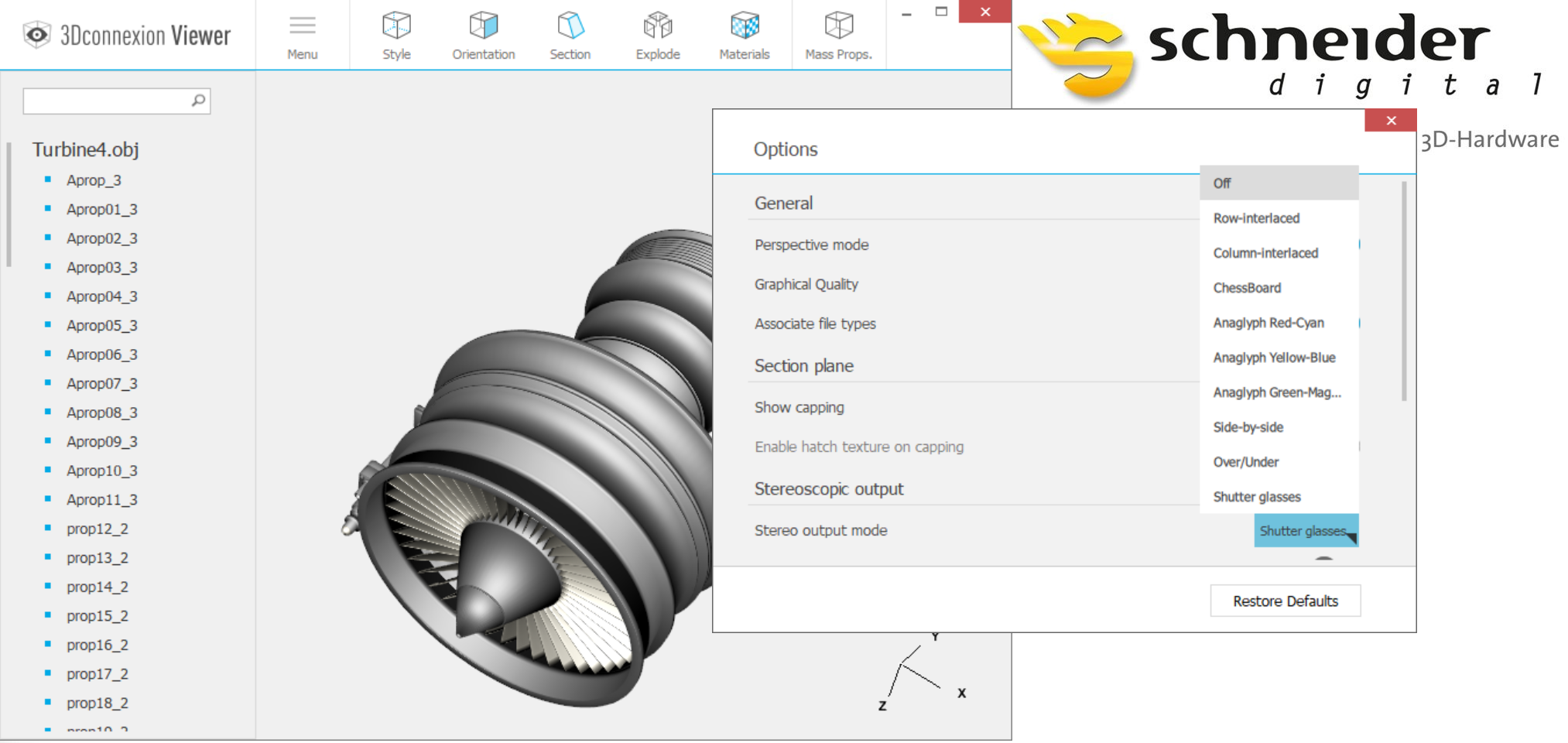Choose the Over/Under stereo option
Screen dimensions: 1568x743
click(x=1245, y=462)
